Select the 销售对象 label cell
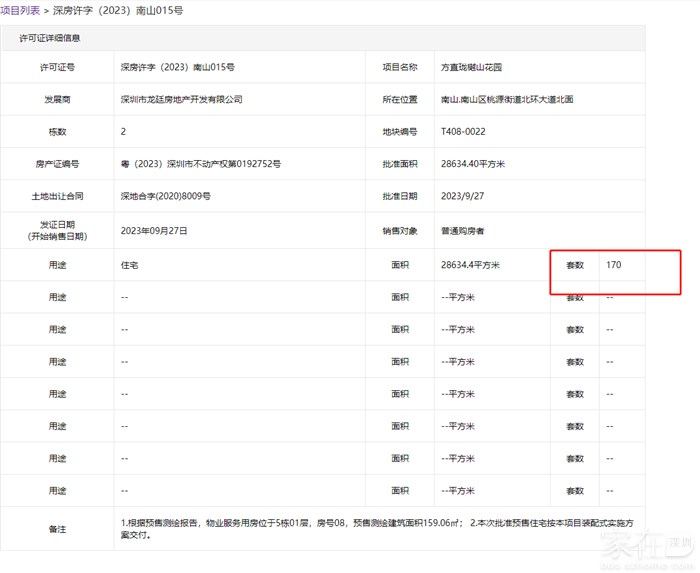The height and width of the screenshot is (573, 700). pyautogui.click(x=400, y=230)
